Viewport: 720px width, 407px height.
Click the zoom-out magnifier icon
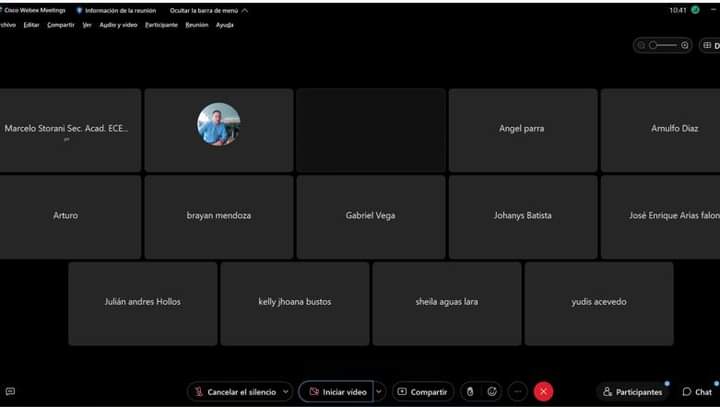(x=641, y=45)
